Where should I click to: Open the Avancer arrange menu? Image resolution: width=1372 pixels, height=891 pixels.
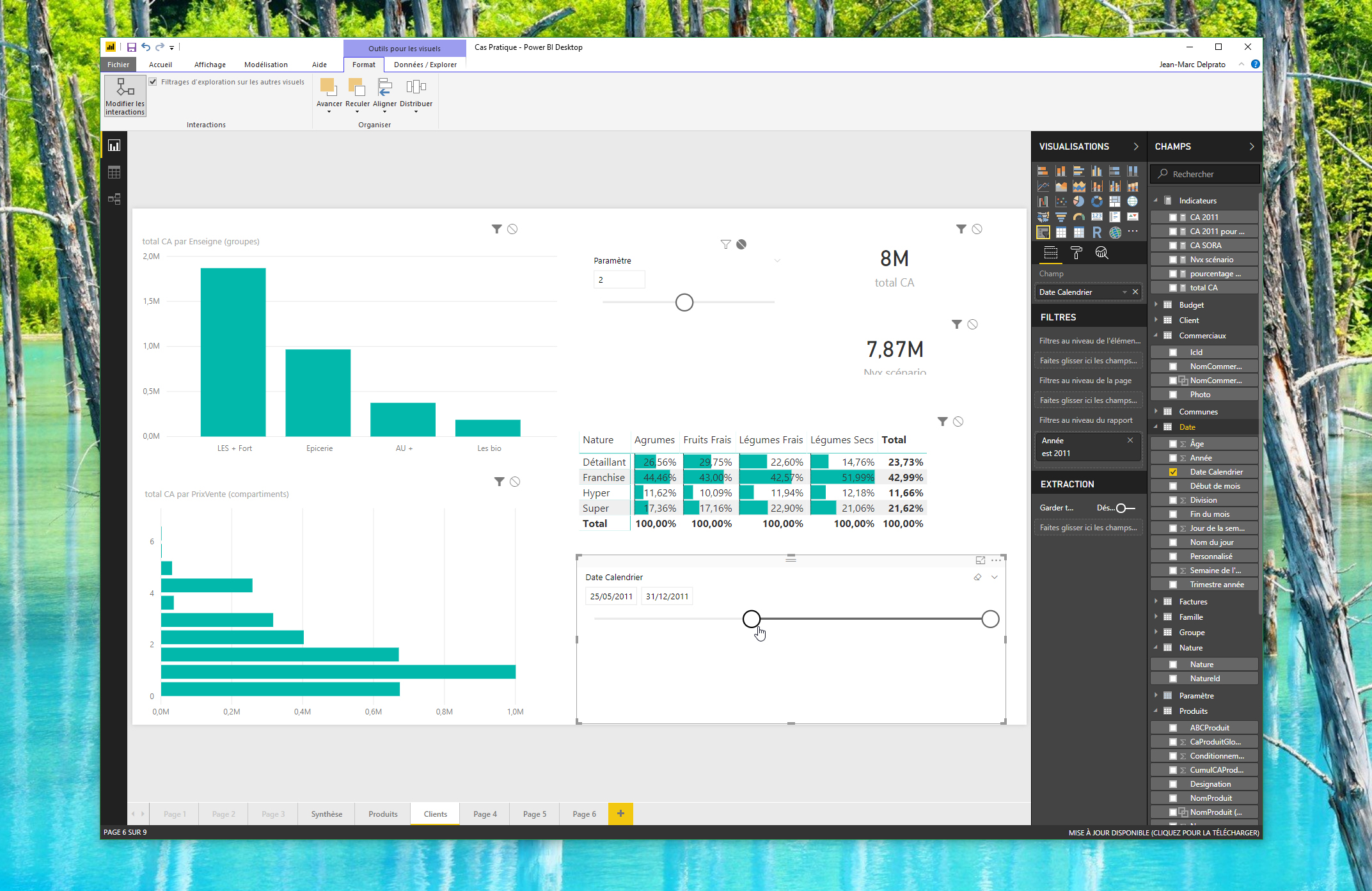329,95
